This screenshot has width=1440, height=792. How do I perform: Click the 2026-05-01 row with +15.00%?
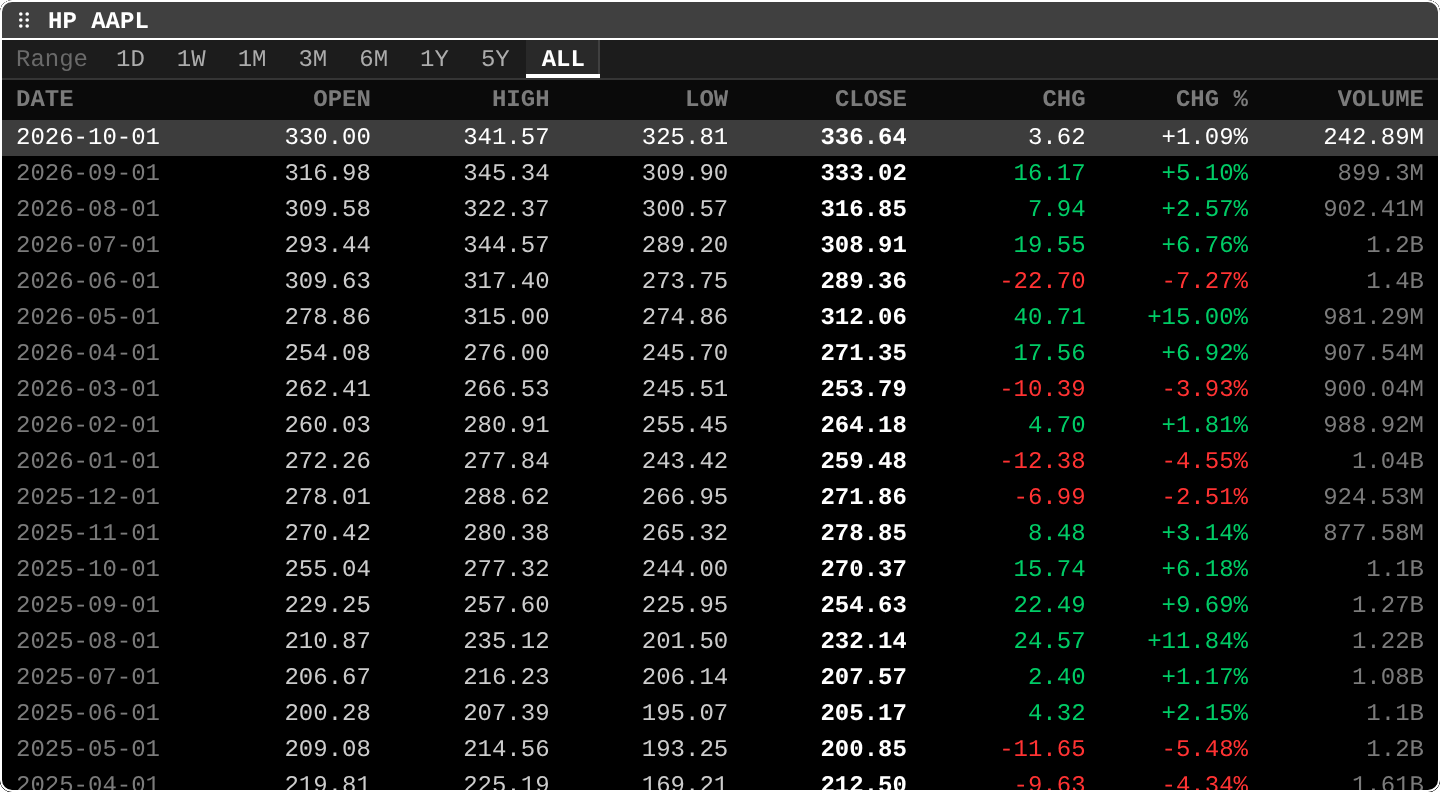pos(720,317)
